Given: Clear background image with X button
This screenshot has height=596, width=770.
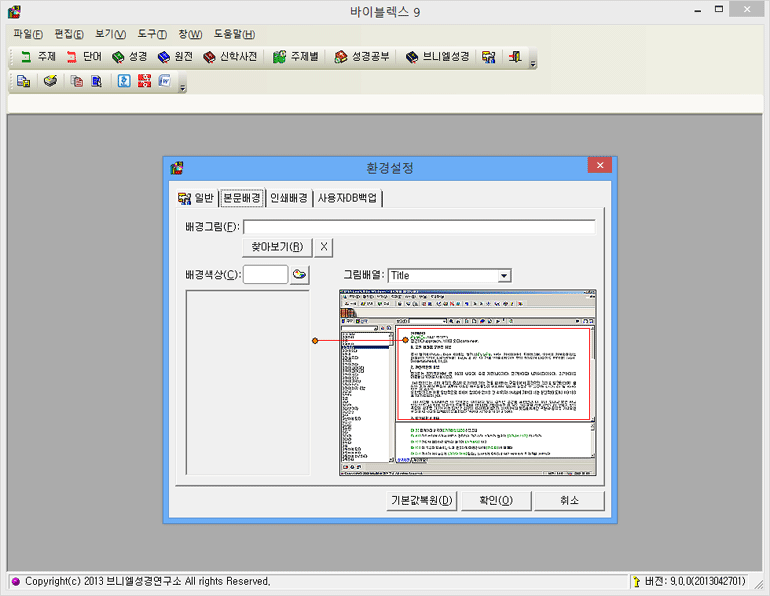Looking at the screenshot, I should pyautogui.click(x=324, y=247).
